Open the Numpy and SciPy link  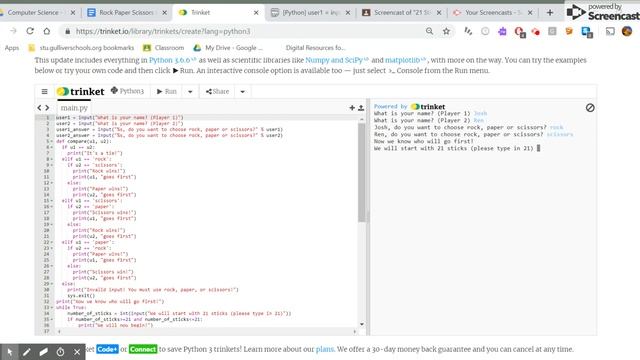coord(334,60)
